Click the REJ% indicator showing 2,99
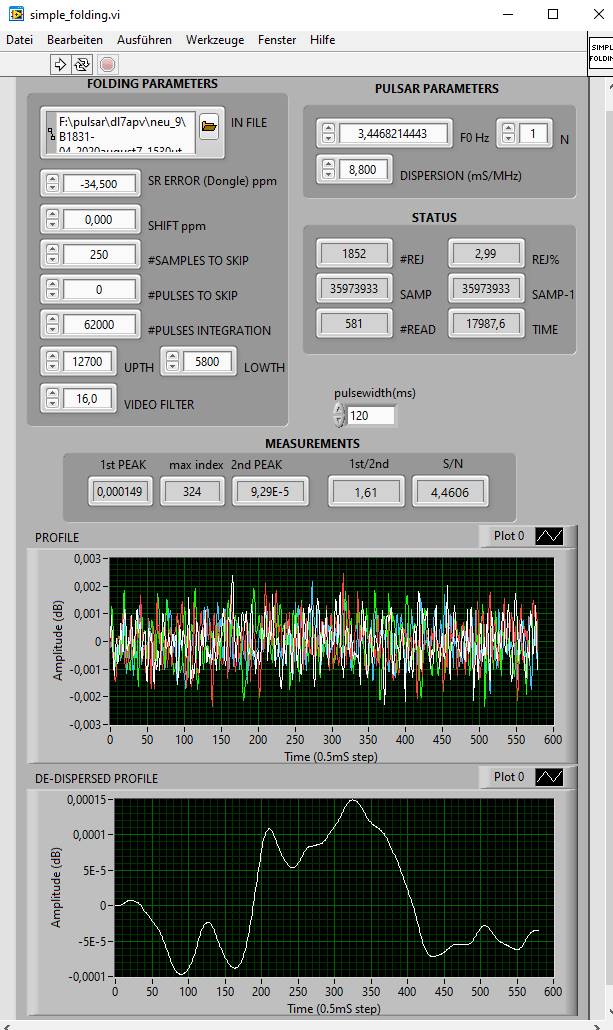The height and width of the screenshot is (1030, 613). click(x=486, y=254)
